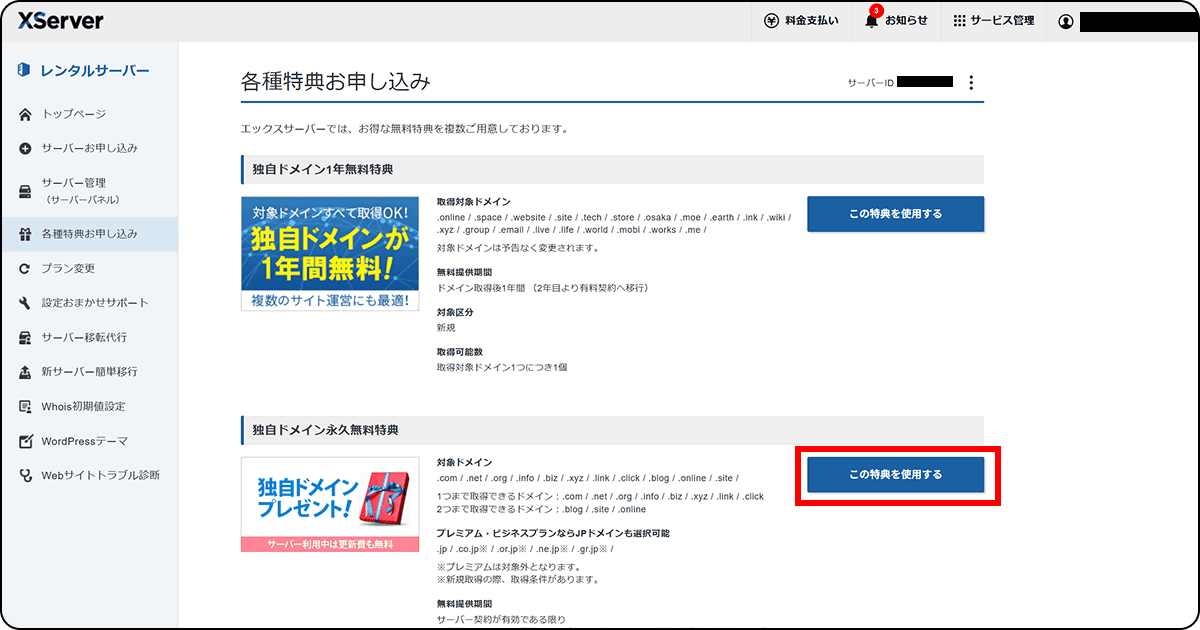The image size is (1200, 630).
Task: Select サーバーお申し込み in sidebar
Action: (x=90, y=148)
